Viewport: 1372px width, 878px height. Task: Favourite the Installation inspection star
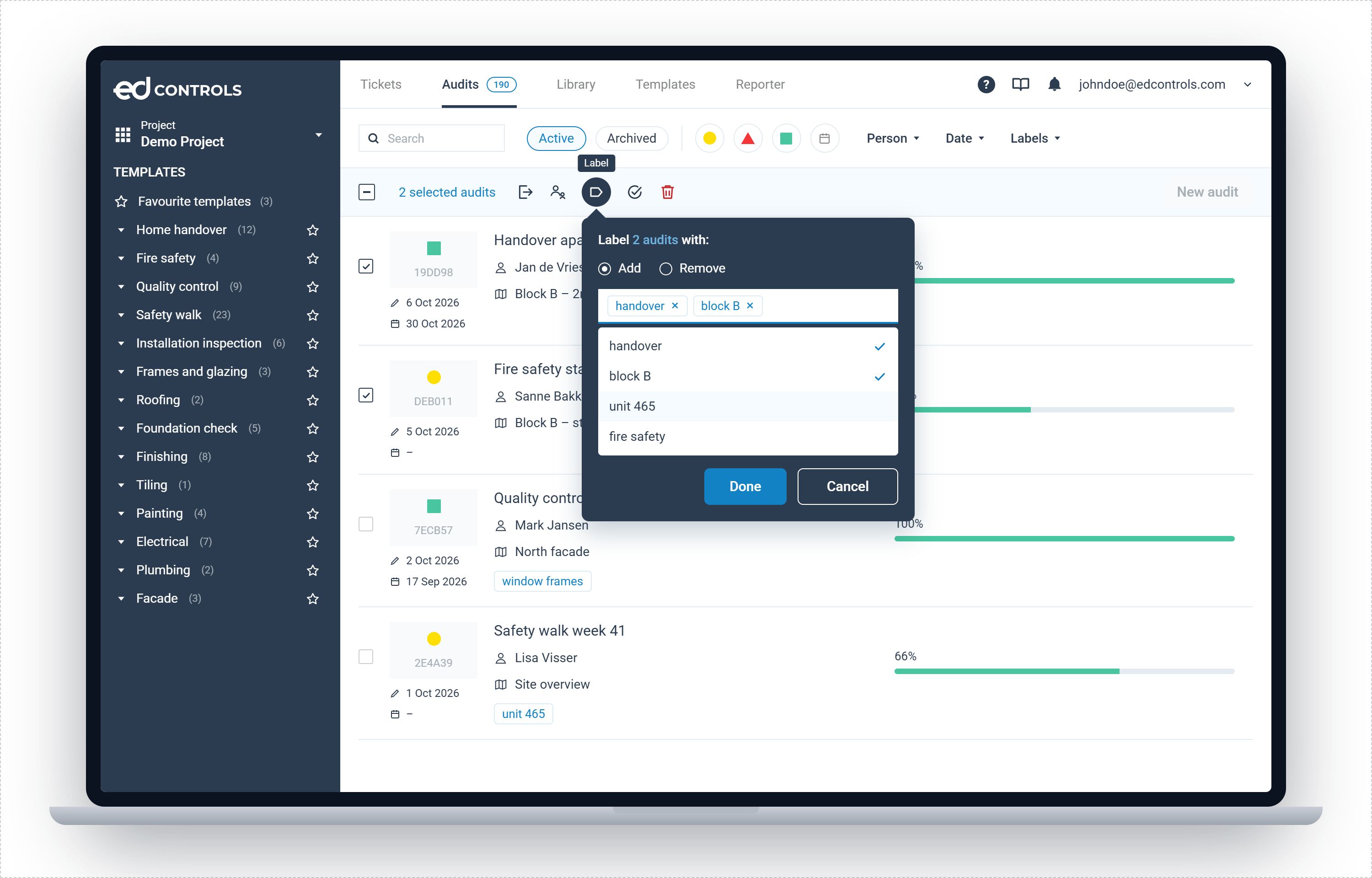coord(312,344)
